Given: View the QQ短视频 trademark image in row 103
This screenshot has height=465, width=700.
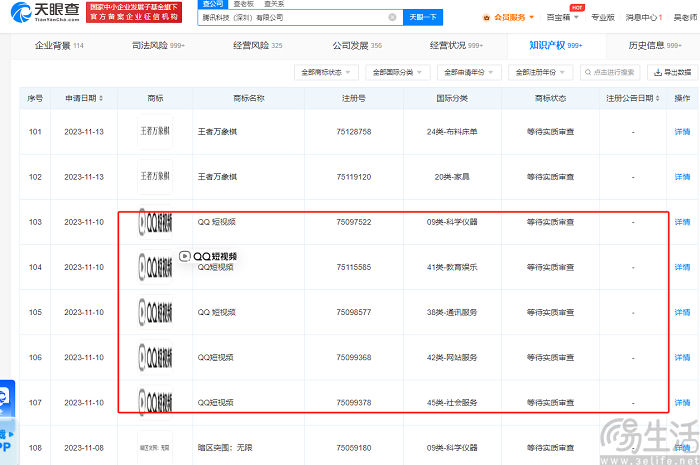Looking at the screenshot, I should coord(155,222).
